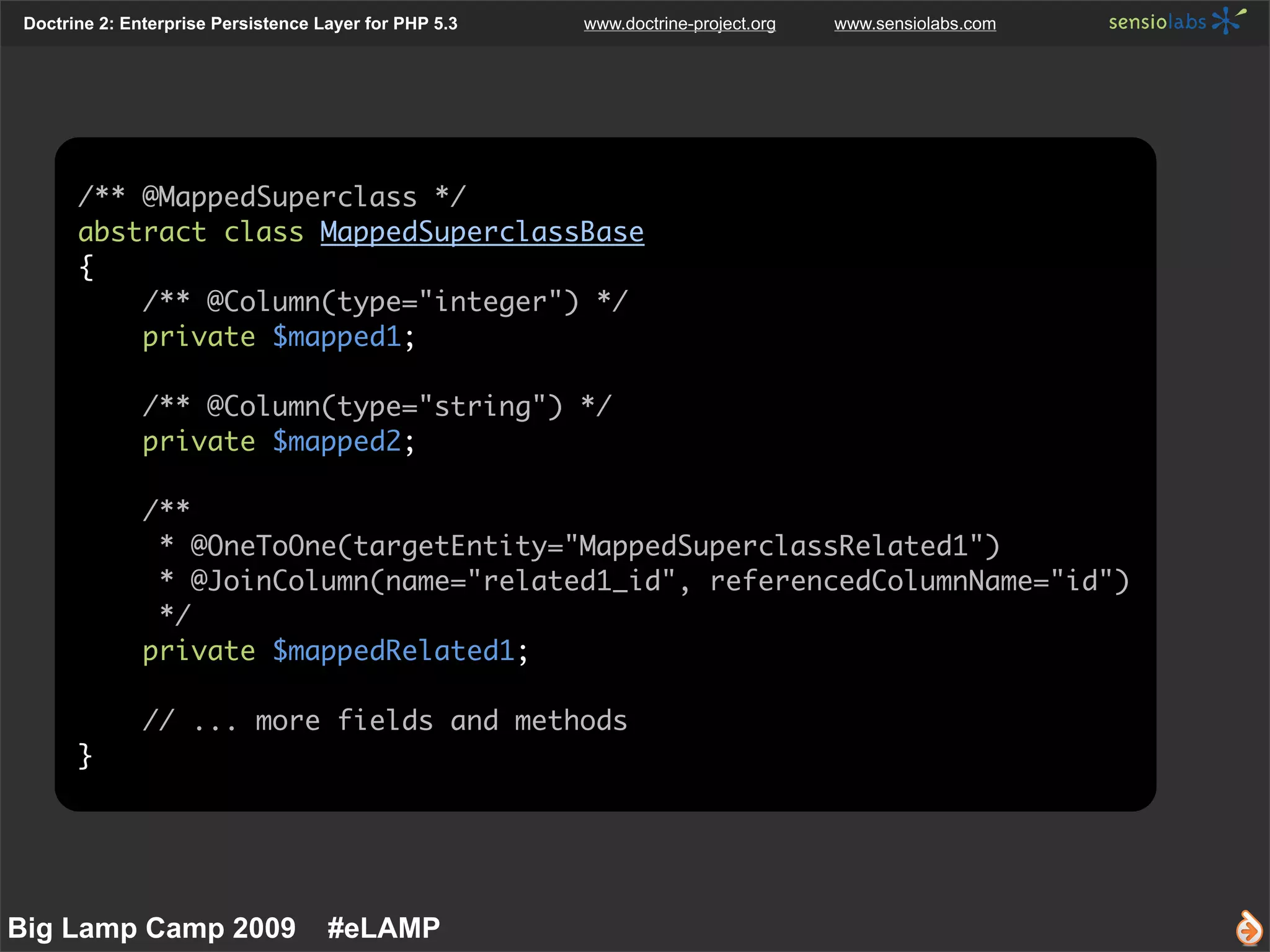
Task: Click the '@JoinColumn(name="related1_id"...' line
Action: [645, 581]
